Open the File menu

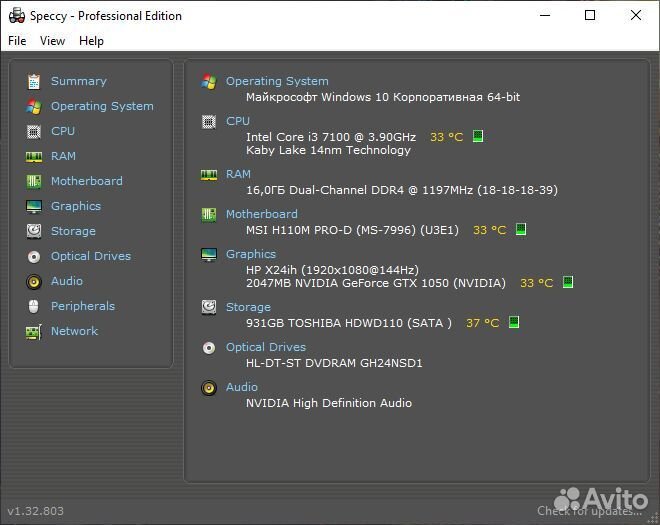click(17, 41)
